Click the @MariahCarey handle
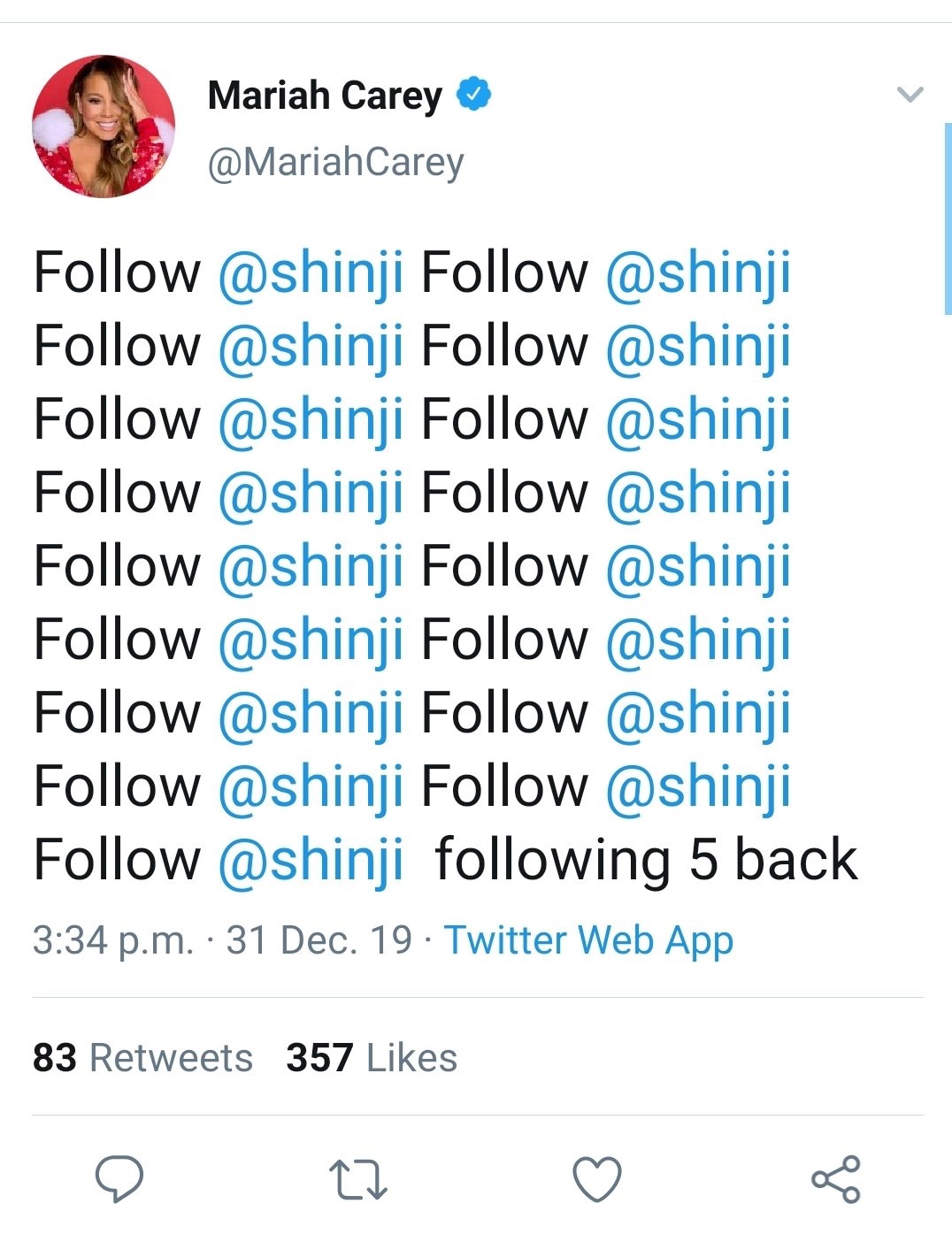 coord(335,163)
